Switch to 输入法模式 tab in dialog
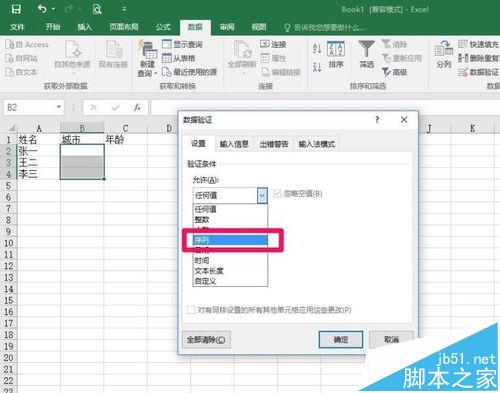This screenshot has height=393, width=500. (x=316, y=144)
